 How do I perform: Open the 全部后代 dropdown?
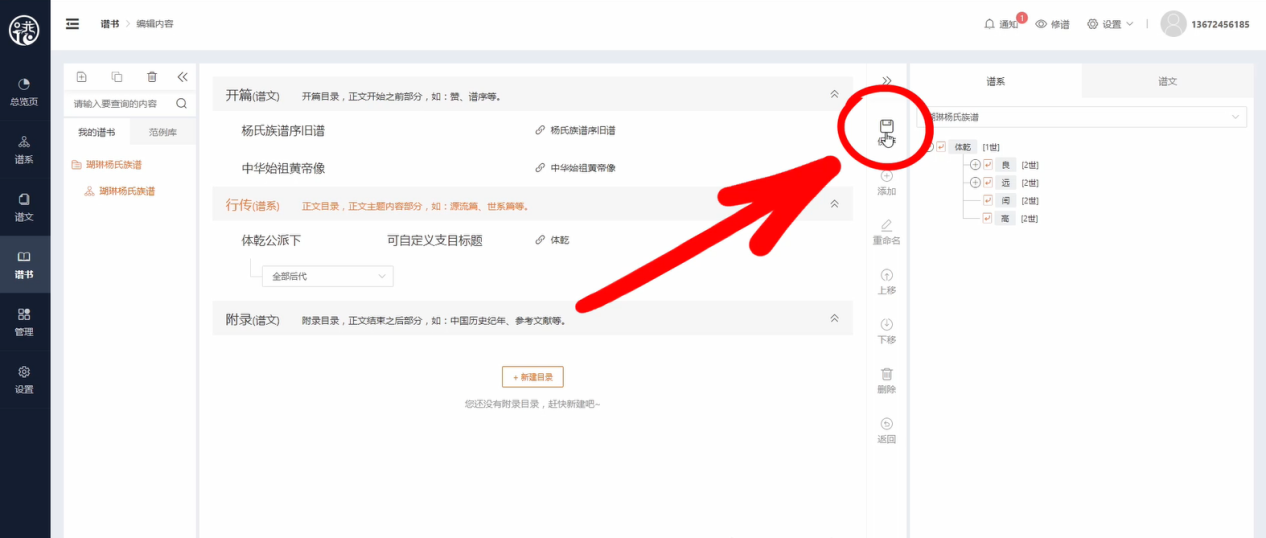[326, 276]
